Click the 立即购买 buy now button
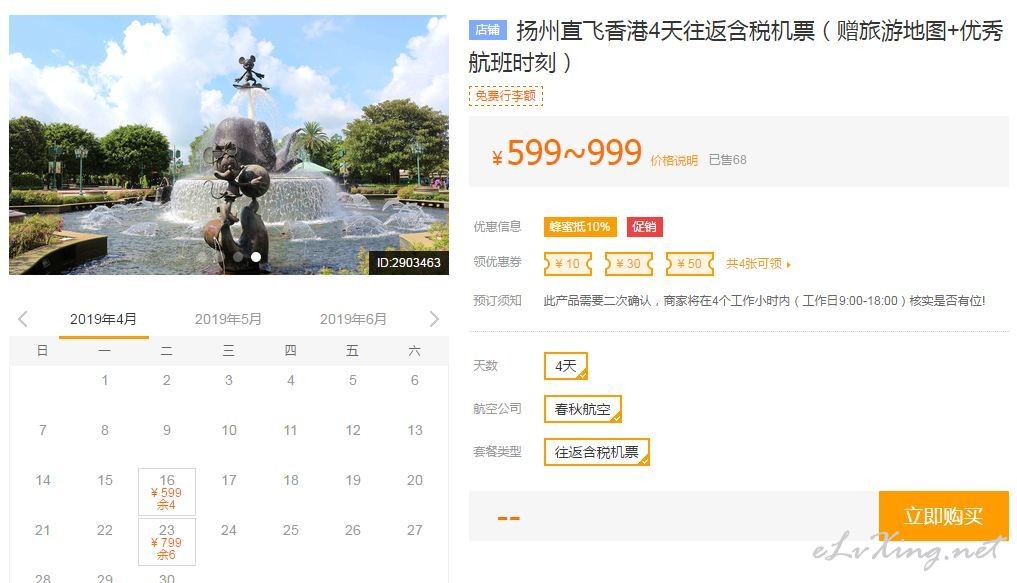Viewport: 1017px width, 583px height. (943, 516)
